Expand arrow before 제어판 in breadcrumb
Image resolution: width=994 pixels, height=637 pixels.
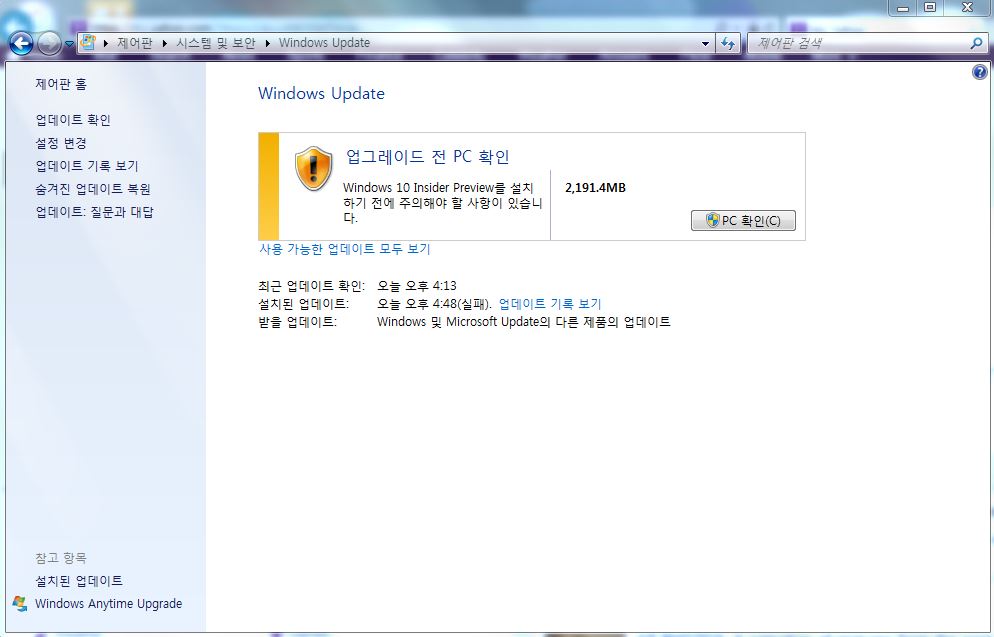(105, 43)
